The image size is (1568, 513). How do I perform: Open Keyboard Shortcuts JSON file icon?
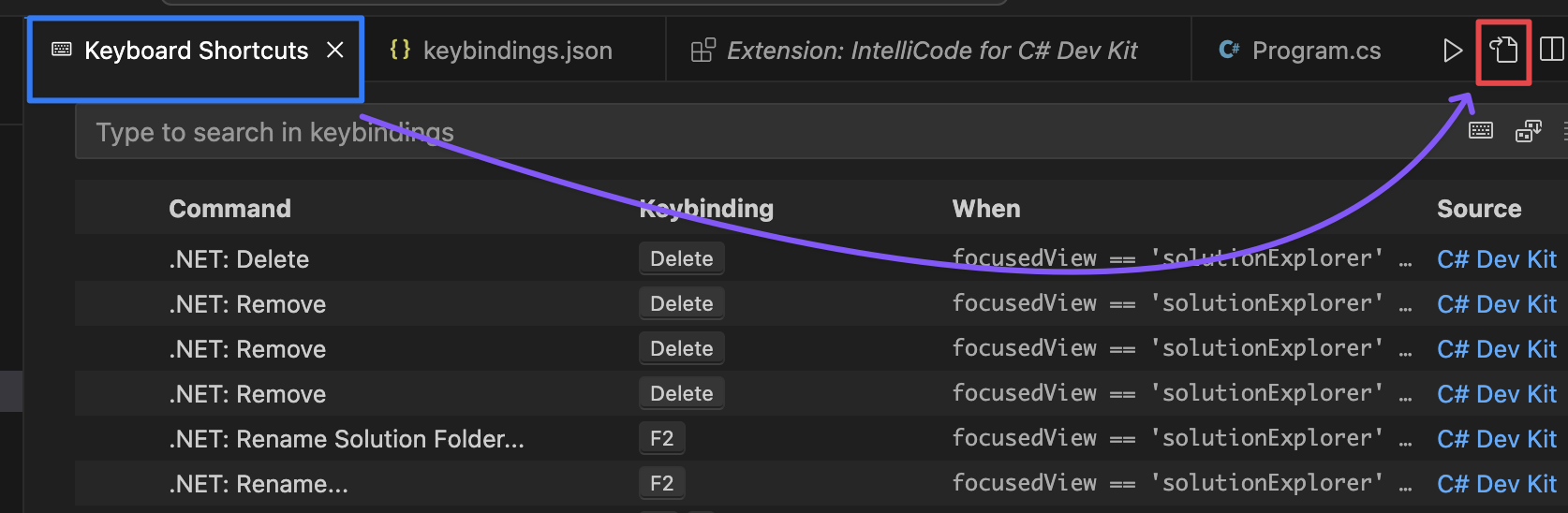point(1503,51)
